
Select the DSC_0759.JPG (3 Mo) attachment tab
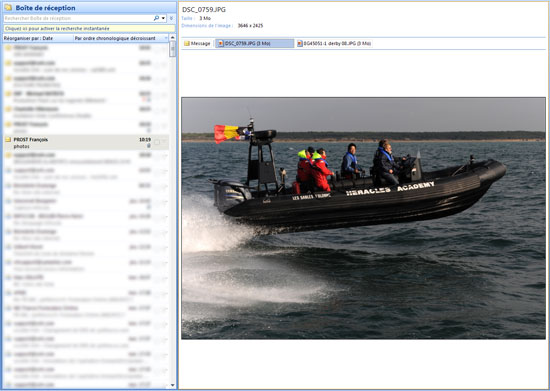254,43
